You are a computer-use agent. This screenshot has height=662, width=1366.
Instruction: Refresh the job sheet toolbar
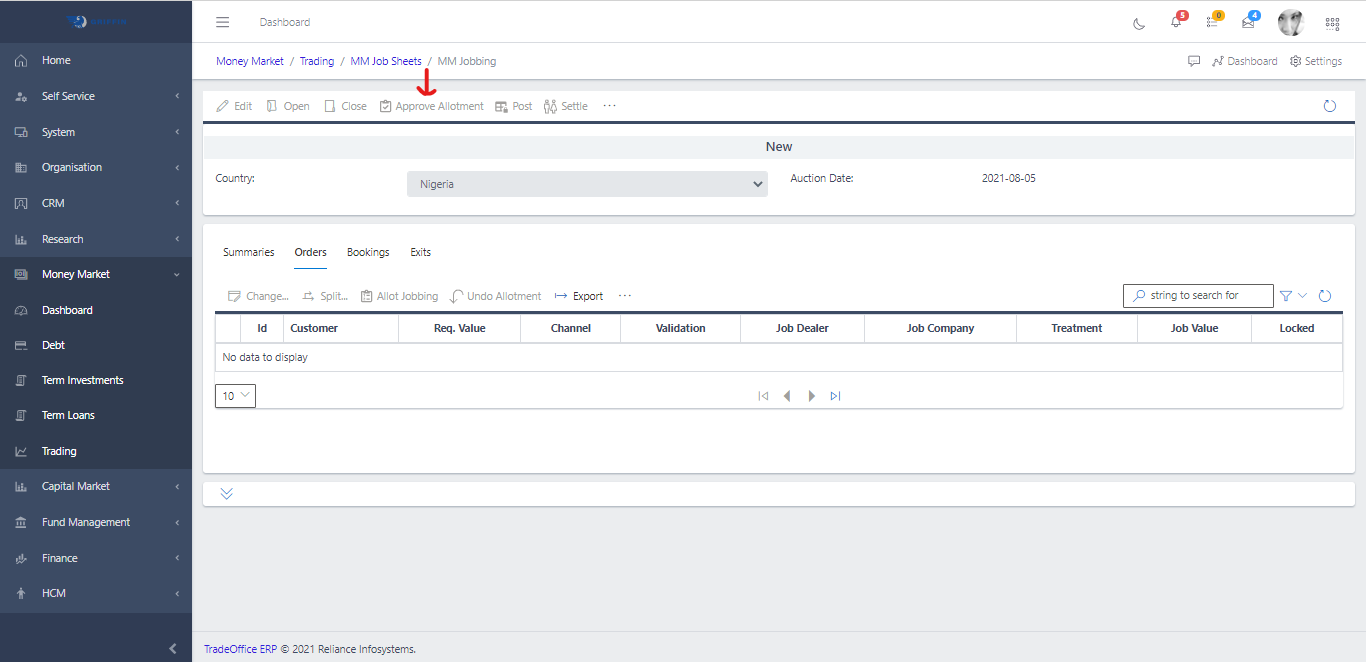click(1329, 106)
